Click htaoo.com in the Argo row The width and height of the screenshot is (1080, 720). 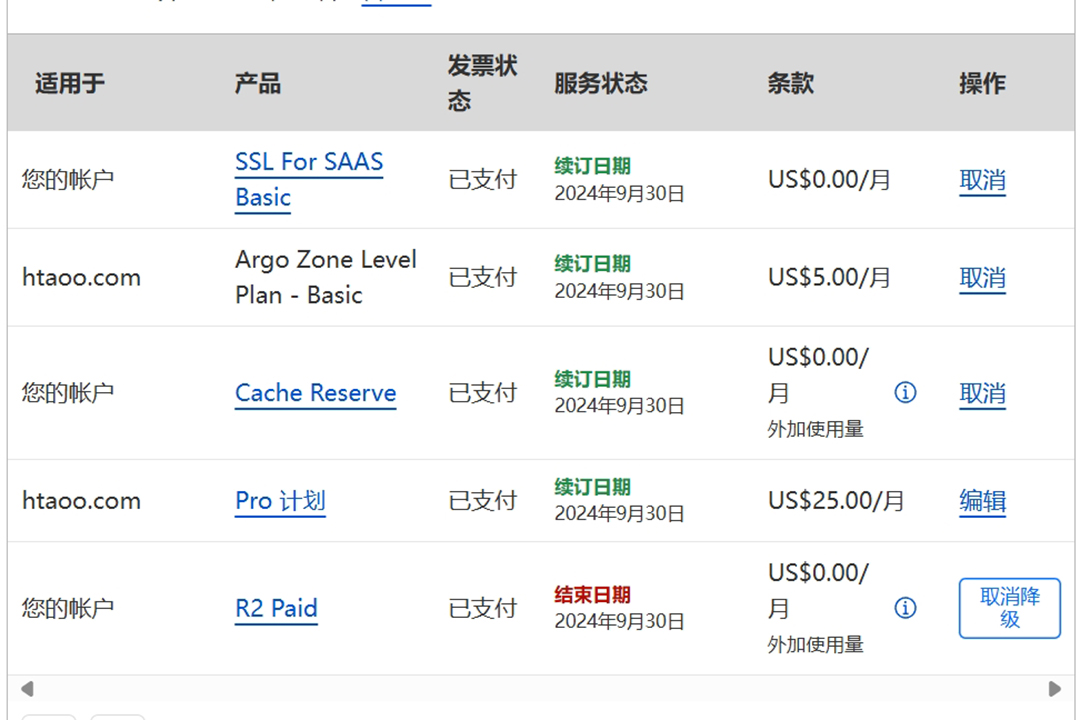[81, 278]
